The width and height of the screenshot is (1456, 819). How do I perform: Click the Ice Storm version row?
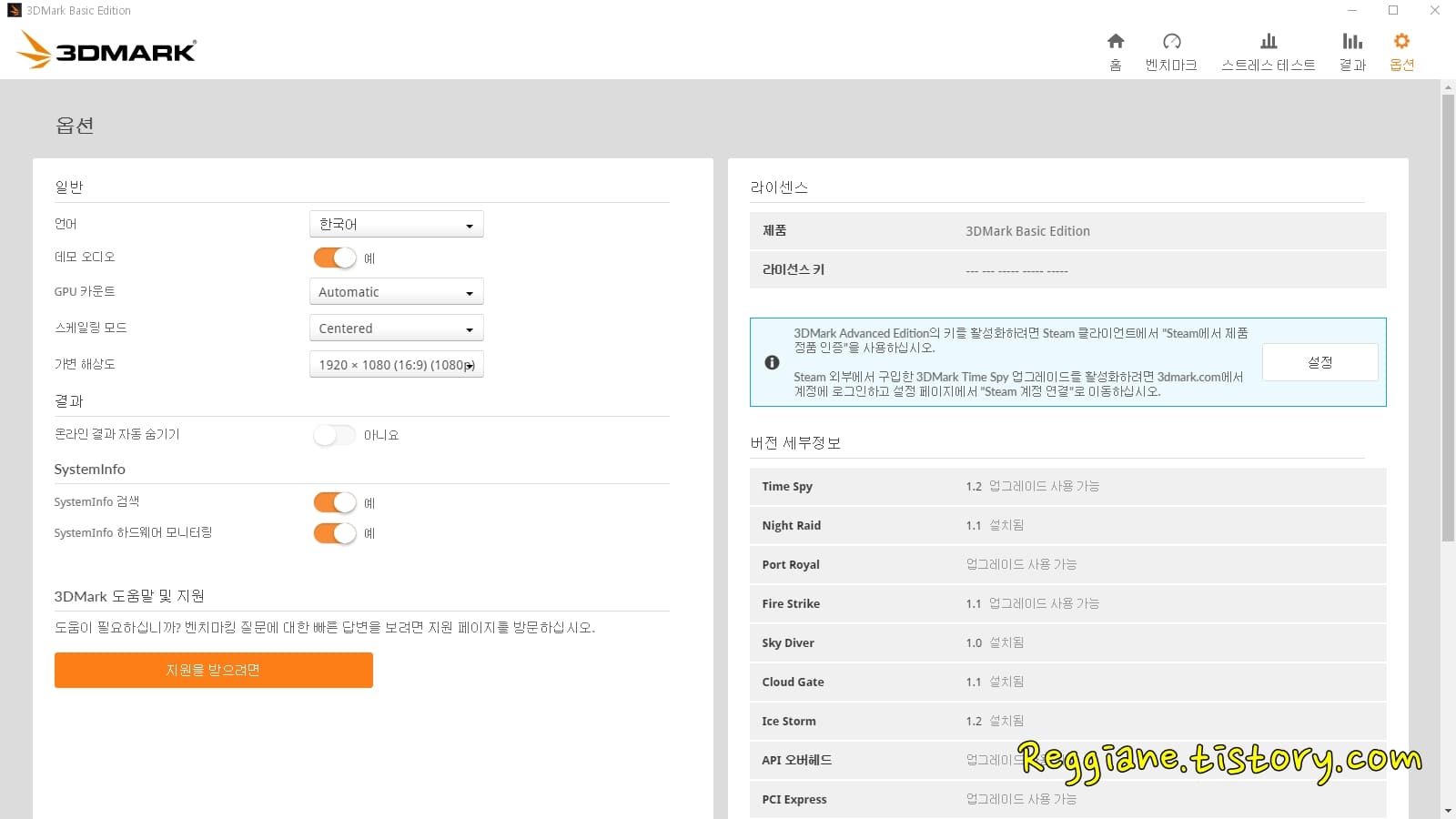click(1068, 722)
